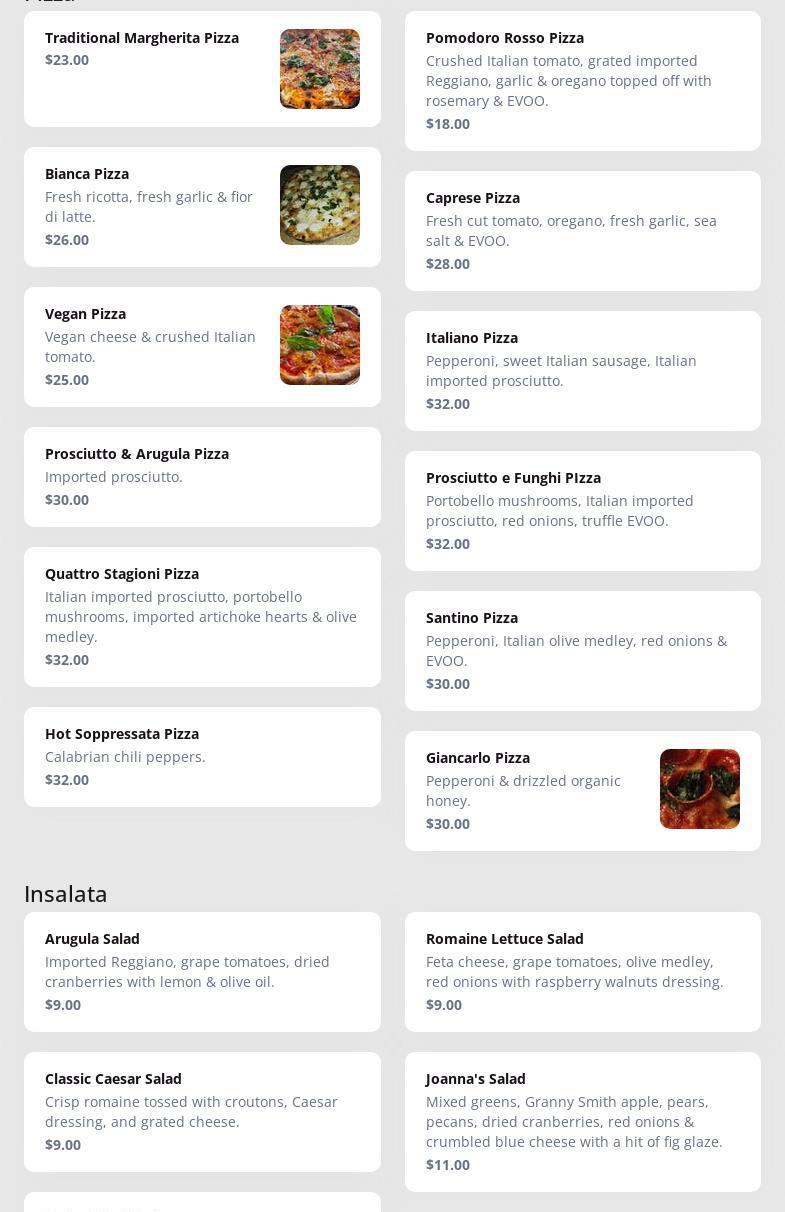Open the Traditional Margherita Pizza photo

coord(320,69)
